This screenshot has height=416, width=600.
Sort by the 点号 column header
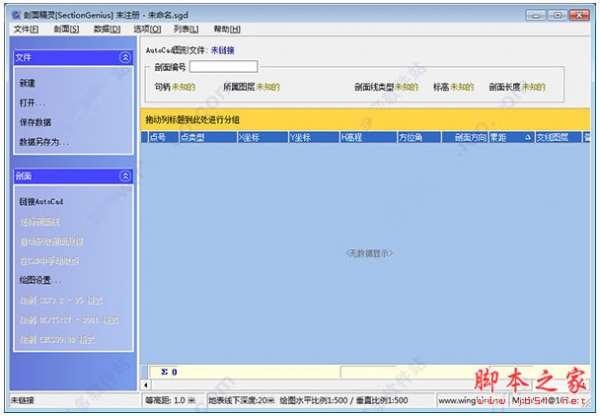click(158, 137)
